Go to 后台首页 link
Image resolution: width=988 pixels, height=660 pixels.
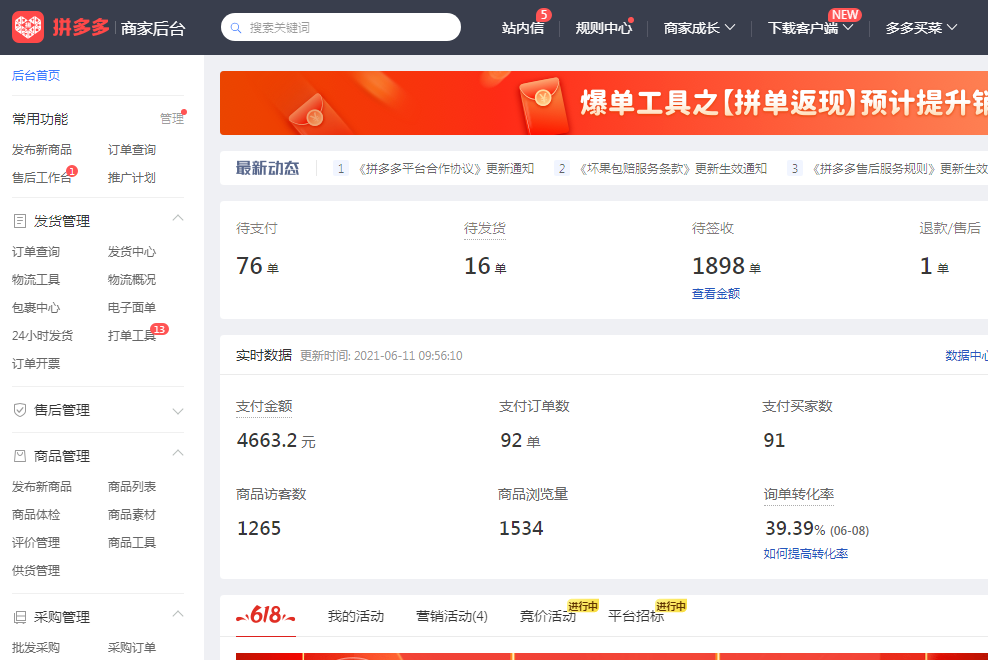point(36,75)
